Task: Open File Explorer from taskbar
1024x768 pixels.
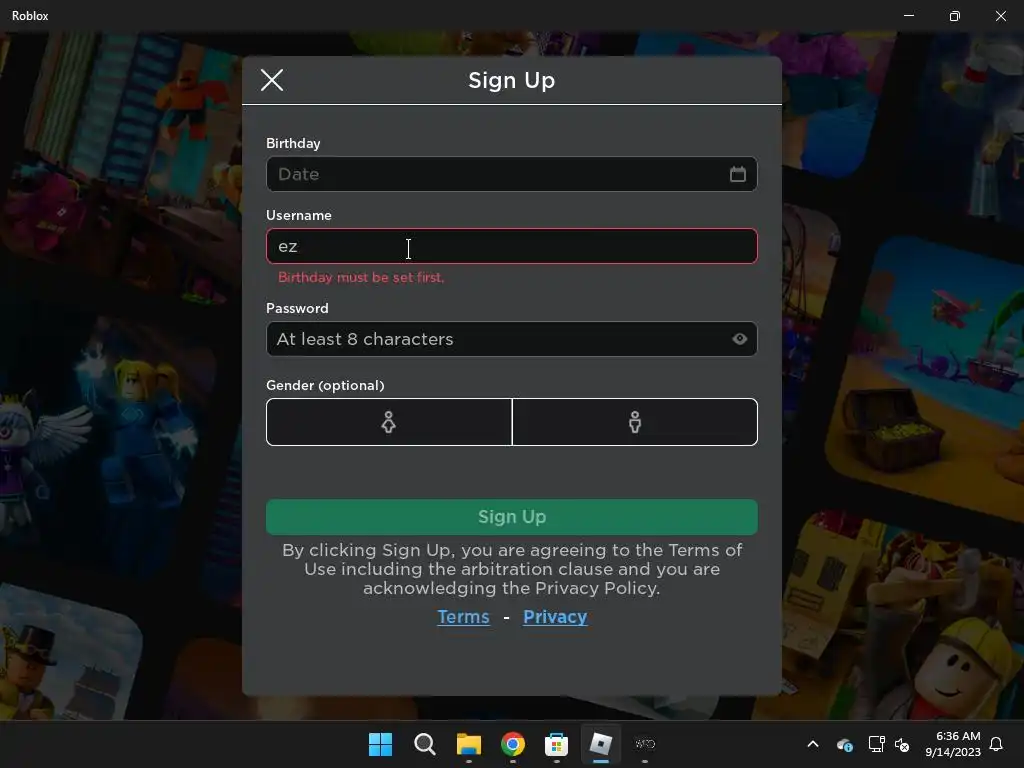Action: pyautogui.click(x=468, y=744)
